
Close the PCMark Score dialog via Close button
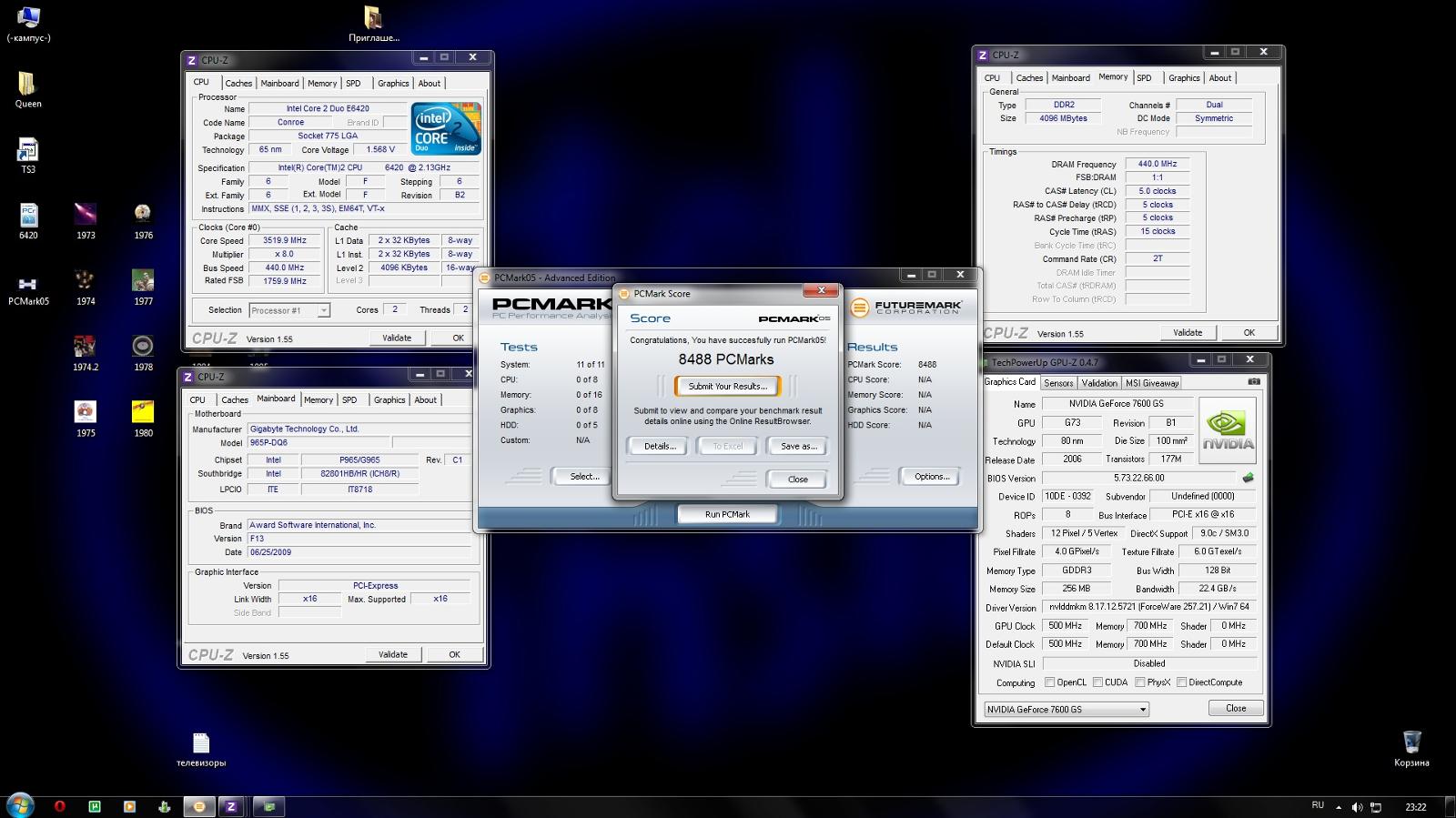797,479
